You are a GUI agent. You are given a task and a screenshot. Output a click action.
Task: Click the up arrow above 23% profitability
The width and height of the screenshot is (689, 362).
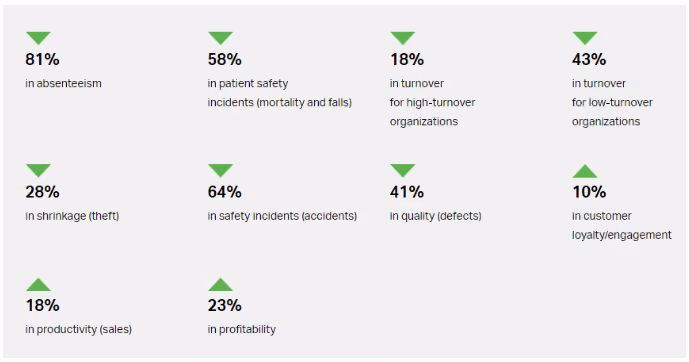coord(221,284)
